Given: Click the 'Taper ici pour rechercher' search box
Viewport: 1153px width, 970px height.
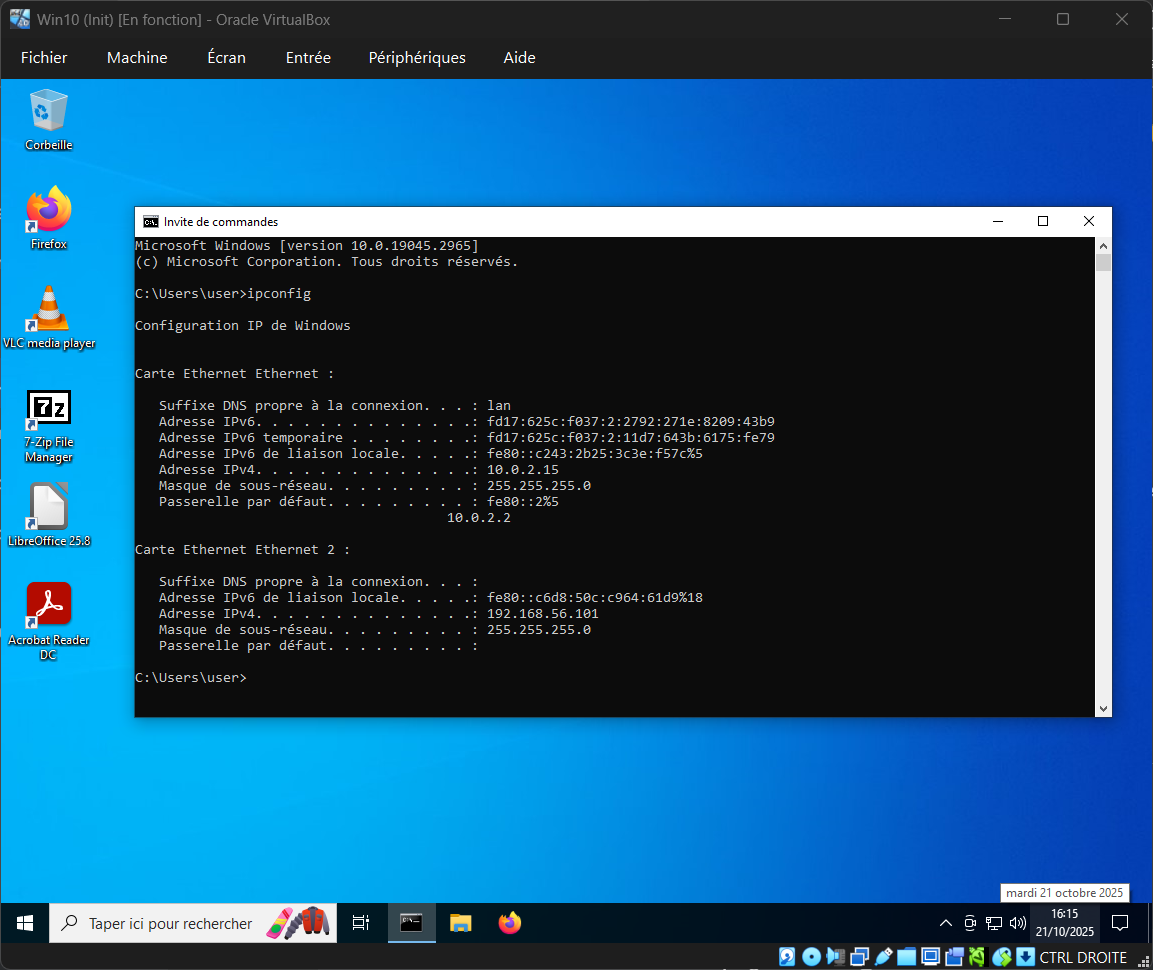Looking at the screenshot, I should (x=170, y=923).
